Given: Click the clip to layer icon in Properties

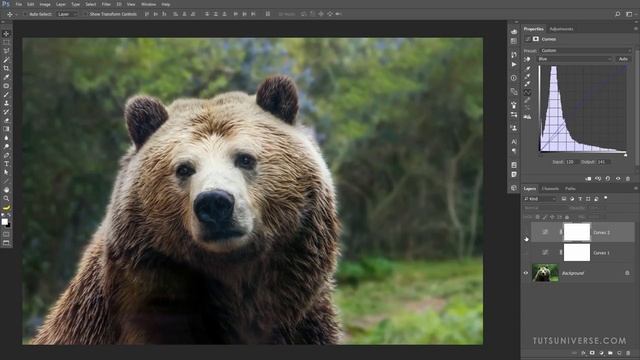Looking at the screenshot, I should (588, 179).
